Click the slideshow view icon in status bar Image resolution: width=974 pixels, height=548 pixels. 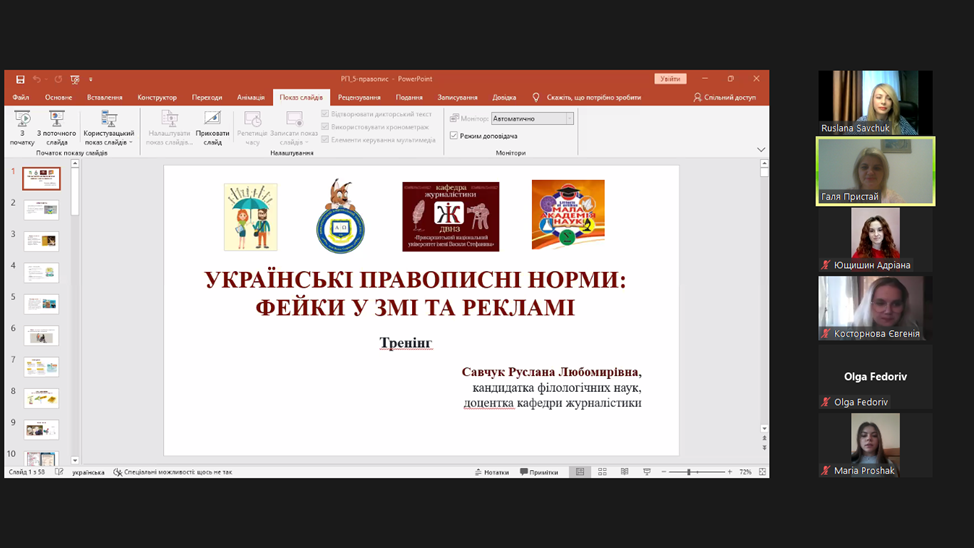coord(646,472)
